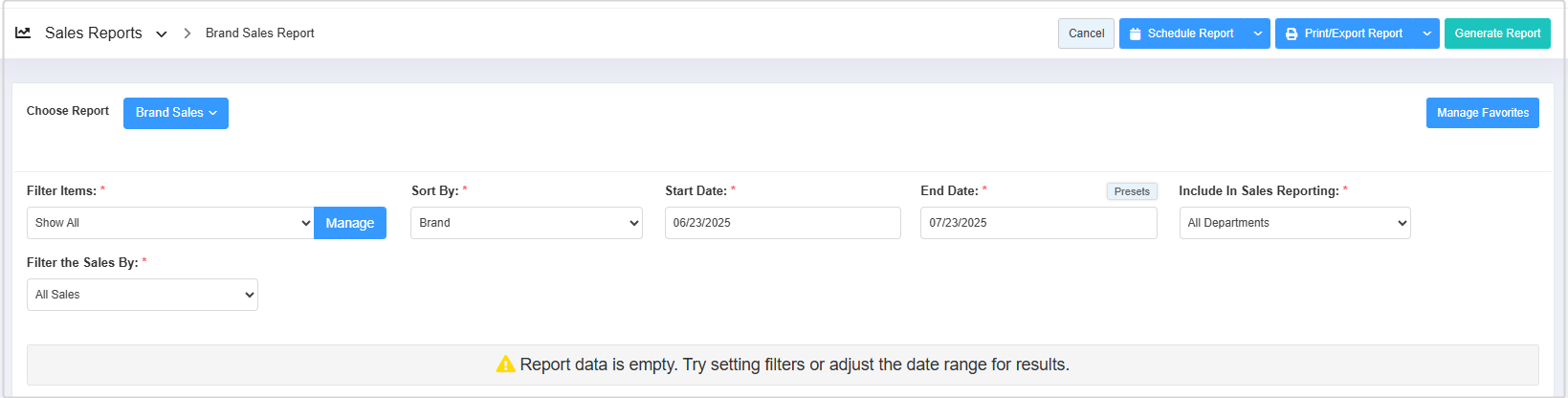This screenshot has height=398, width=1568.
Task: Click the Brand Sales Report breadcrumb
Action: 260,33
